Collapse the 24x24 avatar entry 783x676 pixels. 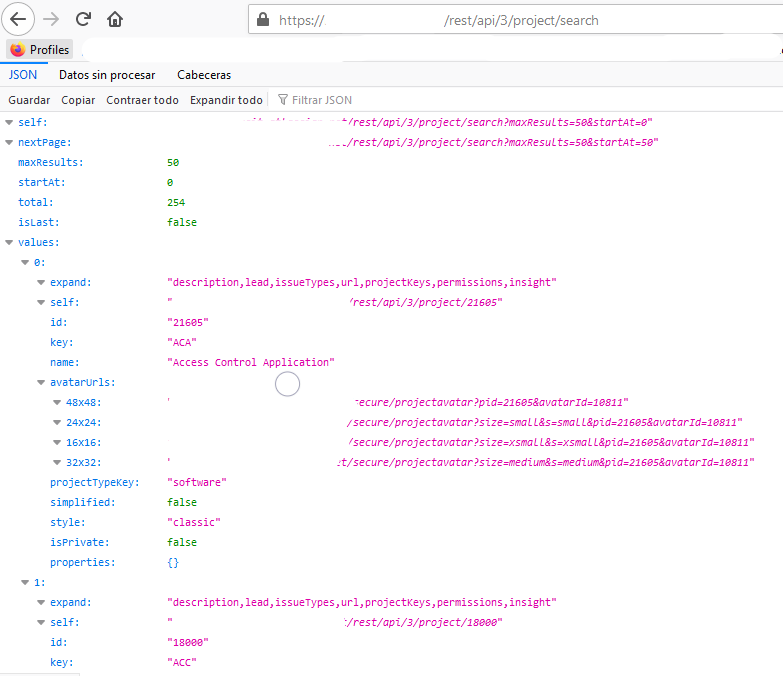pyautogui.click(x=57, y=422)
